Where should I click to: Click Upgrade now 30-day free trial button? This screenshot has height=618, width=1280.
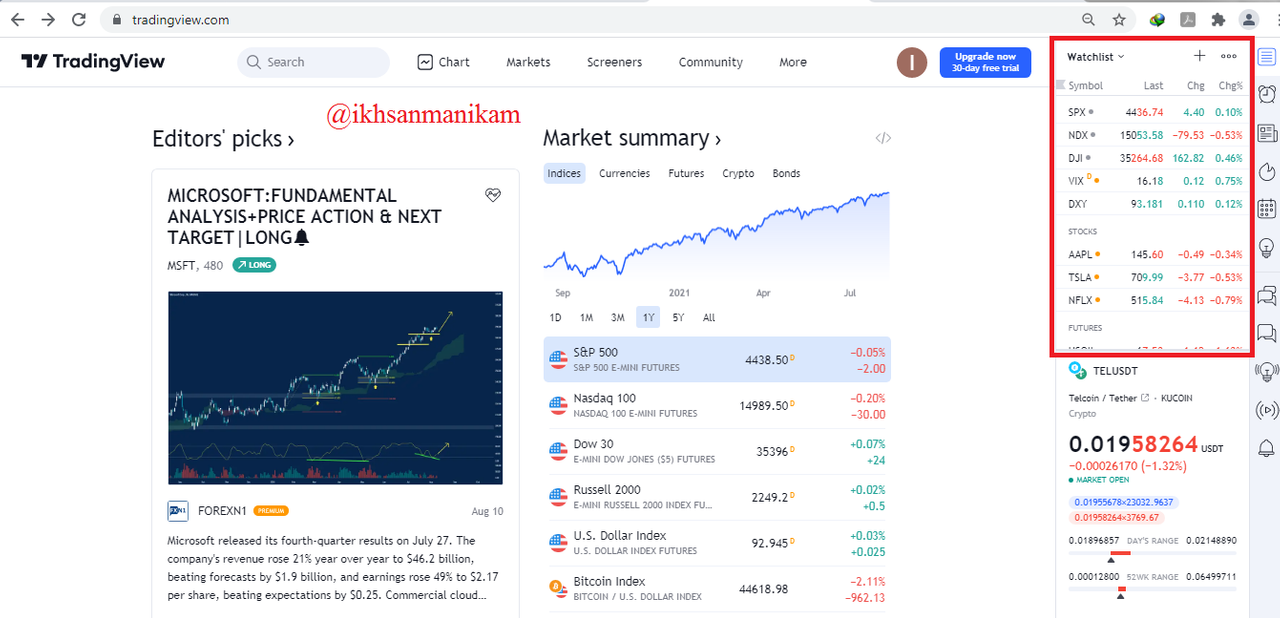985,62
